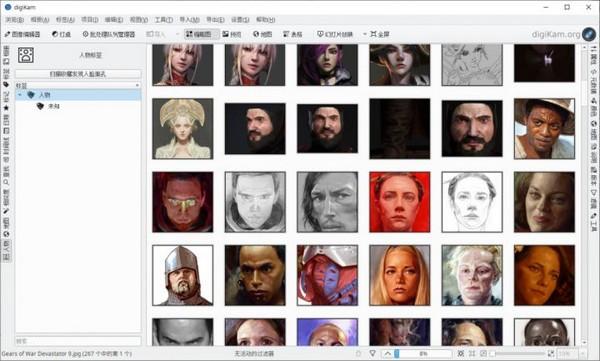Click zoom-in icon right of size slider
This screenshot has width=600, height=361.
(x=551, y=353)
